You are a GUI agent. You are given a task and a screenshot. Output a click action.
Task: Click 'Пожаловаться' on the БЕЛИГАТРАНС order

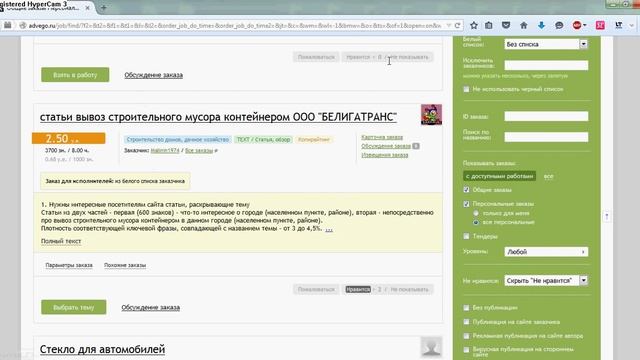(x=316, y=289)
